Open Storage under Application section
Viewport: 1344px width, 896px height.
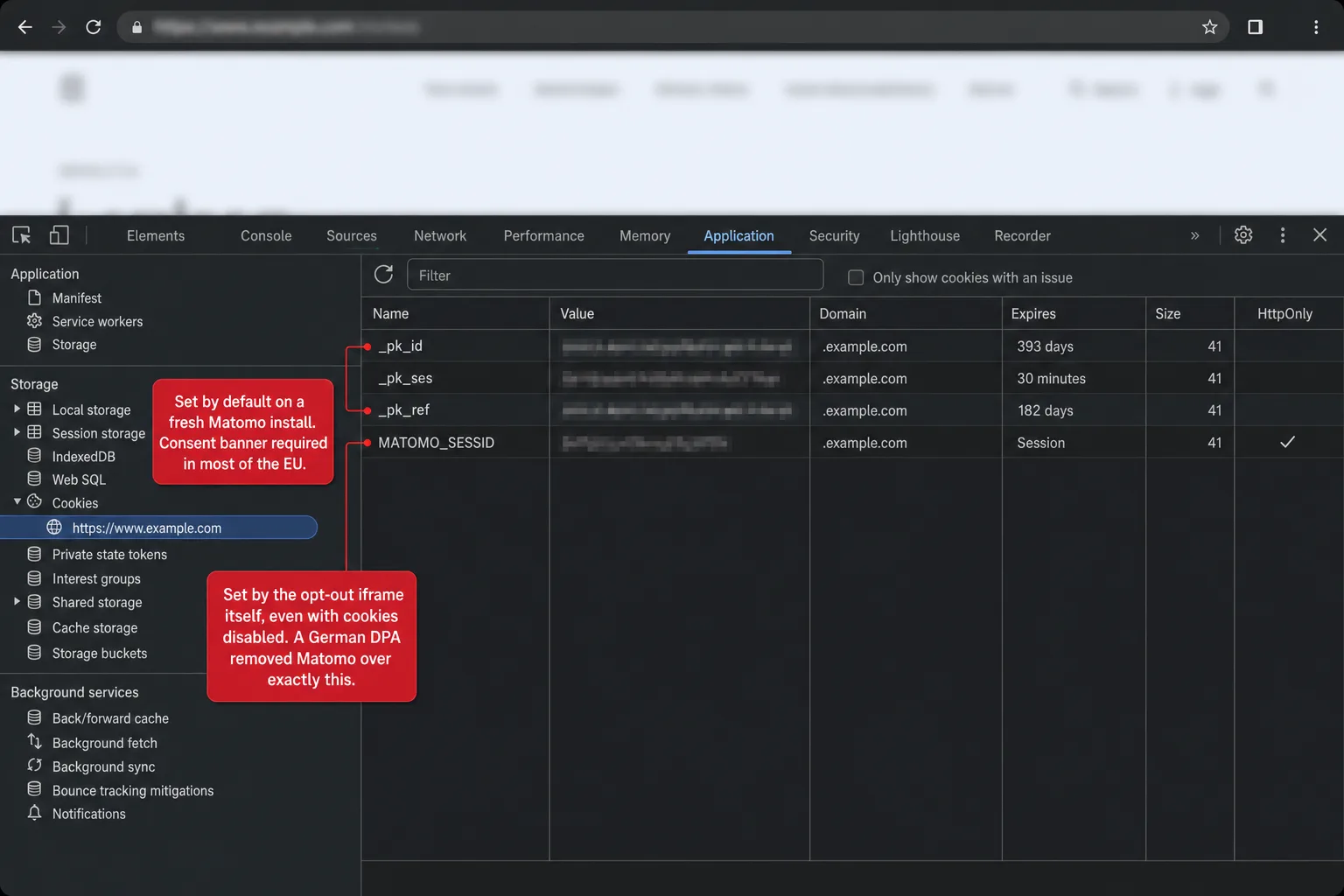click(74, 345)
